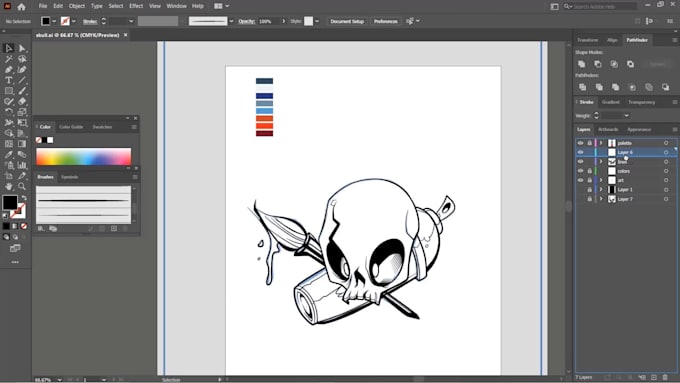This screenshot has width=680, height=383.
Task: Click the black Fill swatch in toolbar
Action: [x=10, y=202]
